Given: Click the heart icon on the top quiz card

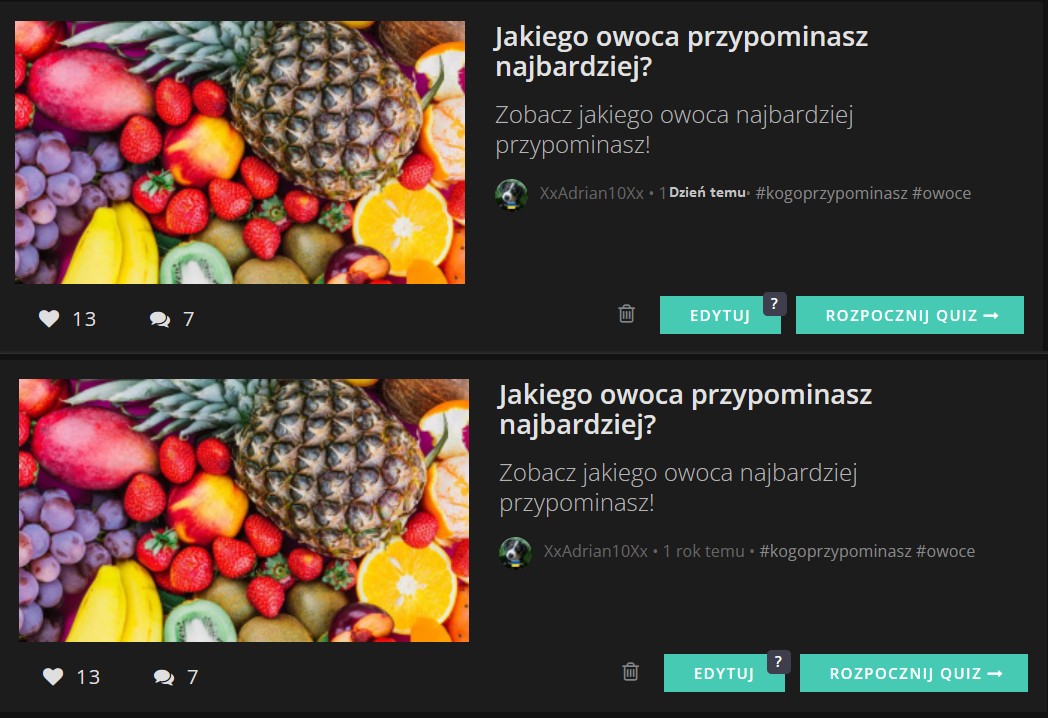Looking at the screenshot, I should 49,318.
